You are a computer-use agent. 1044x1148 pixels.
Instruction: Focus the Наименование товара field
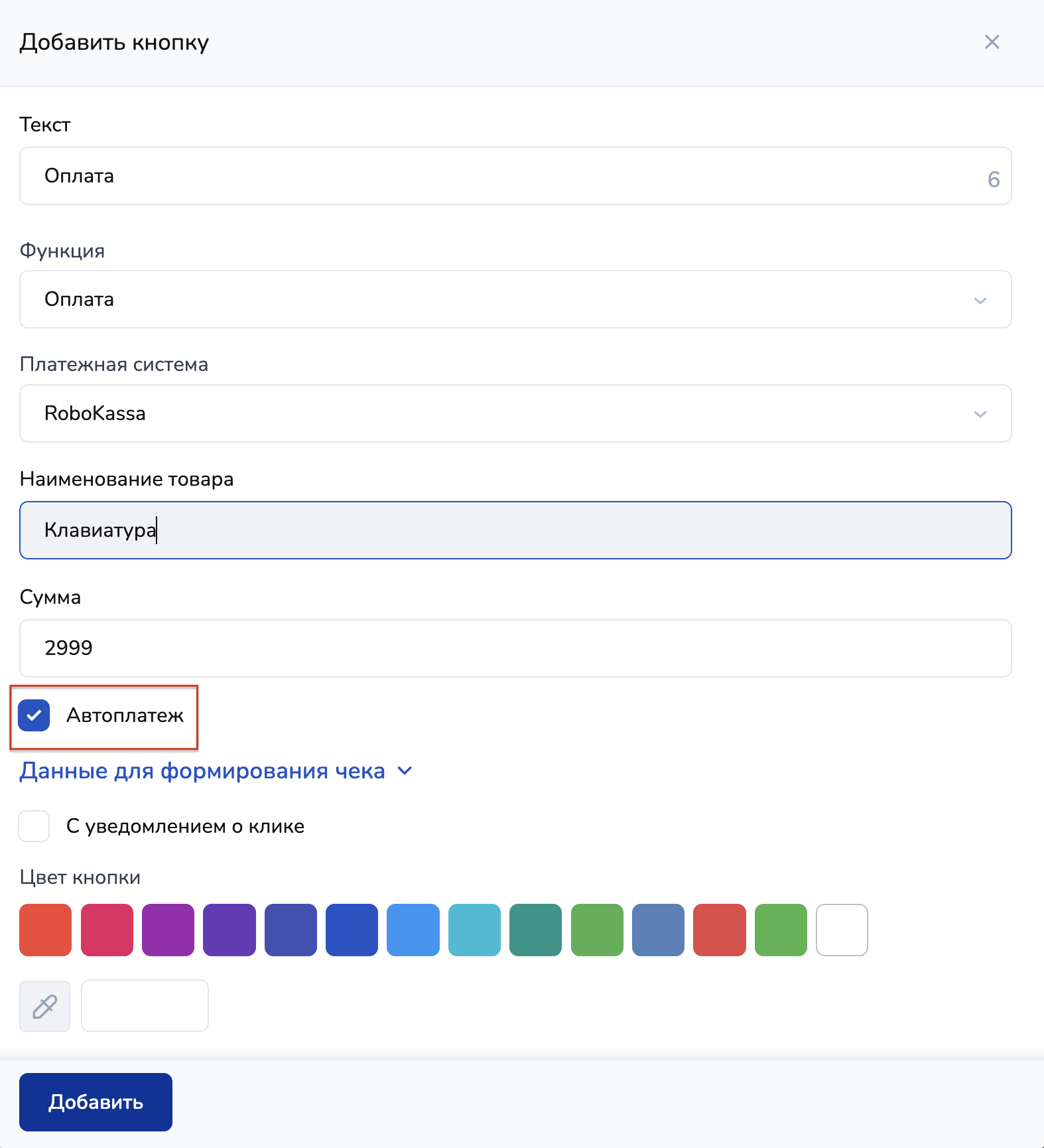515,530
